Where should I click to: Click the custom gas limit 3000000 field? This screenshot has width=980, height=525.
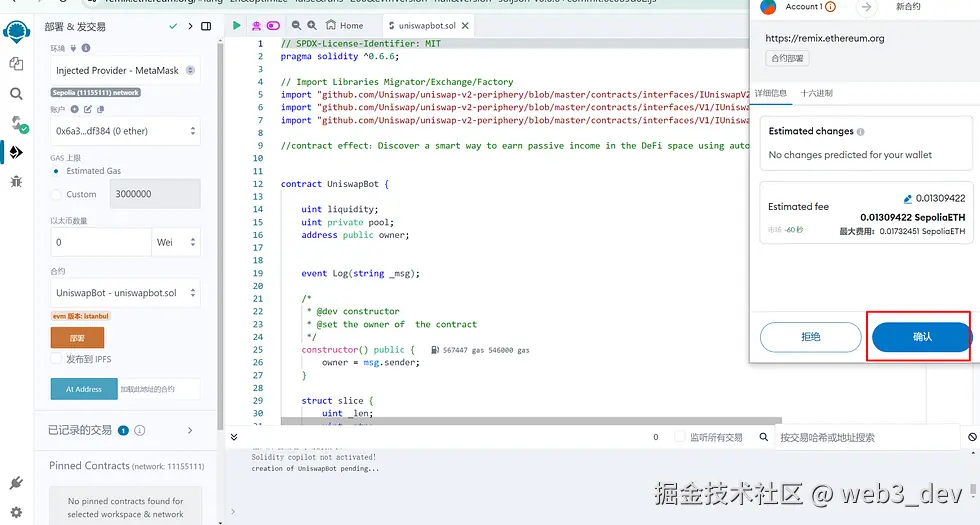pyautogui.click(x=155, y=194)
